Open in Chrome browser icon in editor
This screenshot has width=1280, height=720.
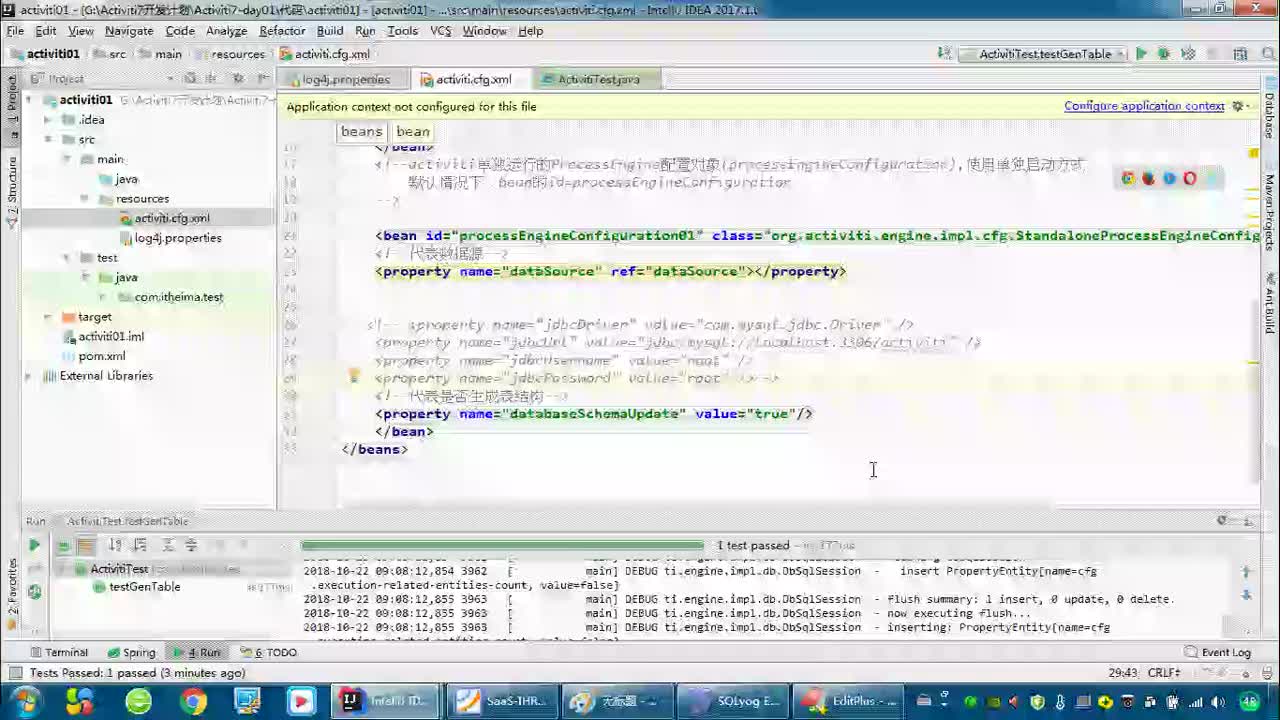(1128, 178)
